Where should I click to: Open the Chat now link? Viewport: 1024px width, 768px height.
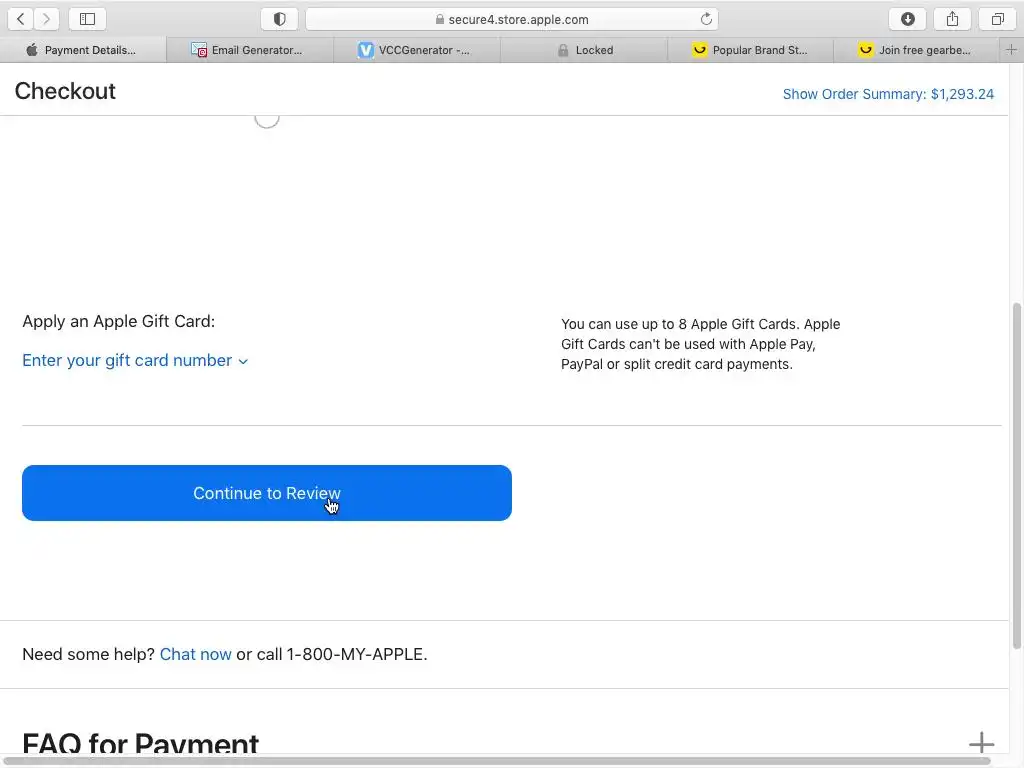point(195,654)
